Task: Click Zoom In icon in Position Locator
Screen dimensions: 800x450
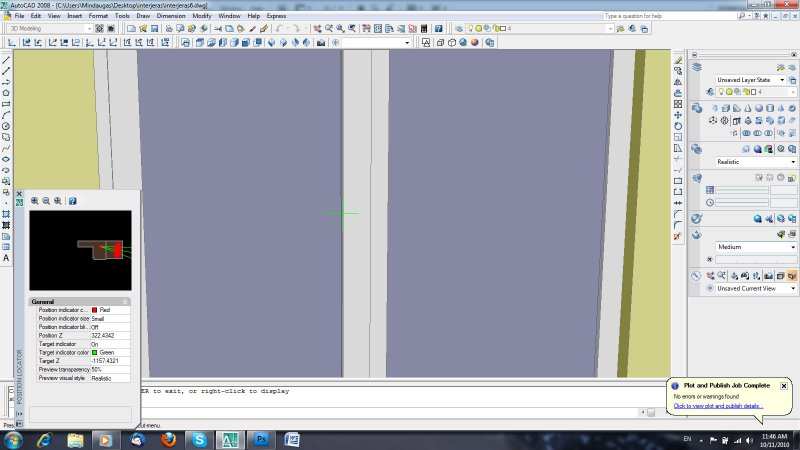Action: point(35,201)
